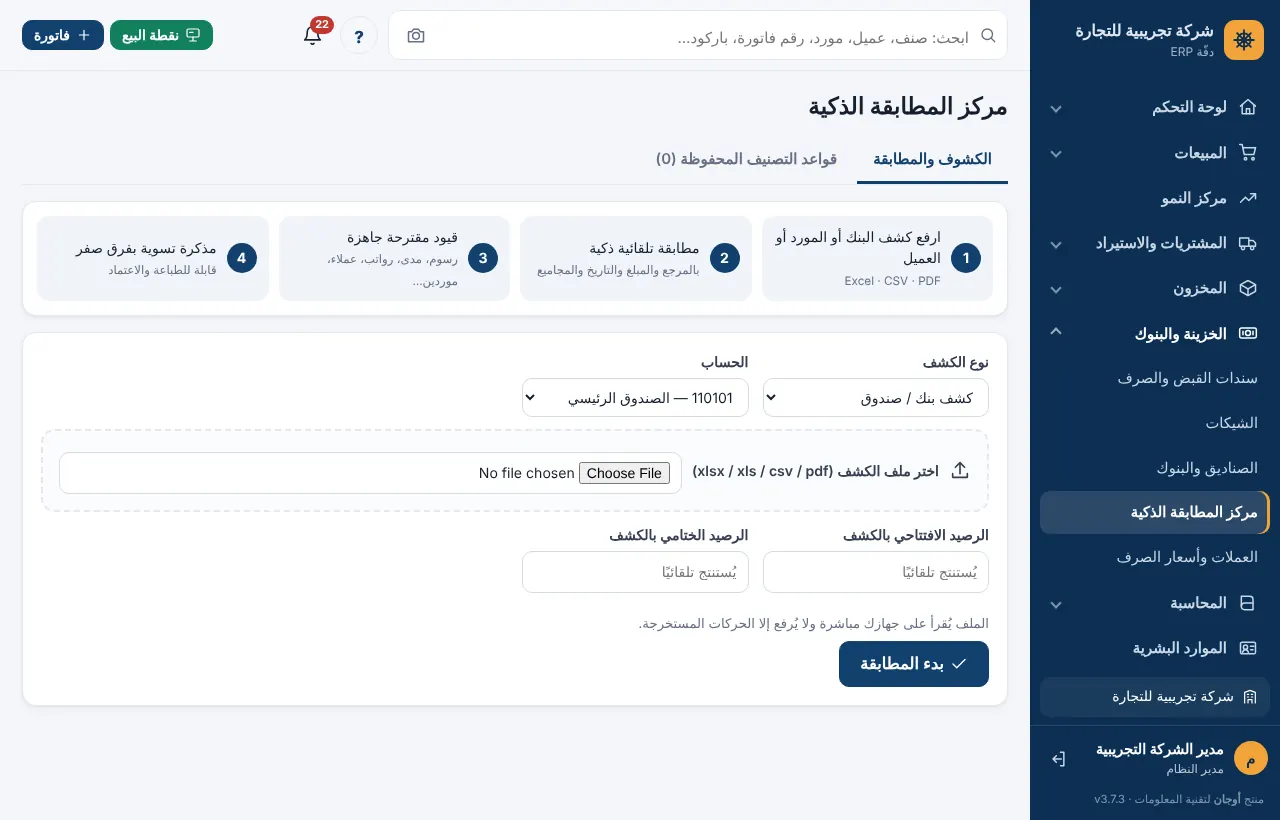
Task: Click the truck icon for المشتريات والاستيراد
Action: click(x=1248, y=243)
